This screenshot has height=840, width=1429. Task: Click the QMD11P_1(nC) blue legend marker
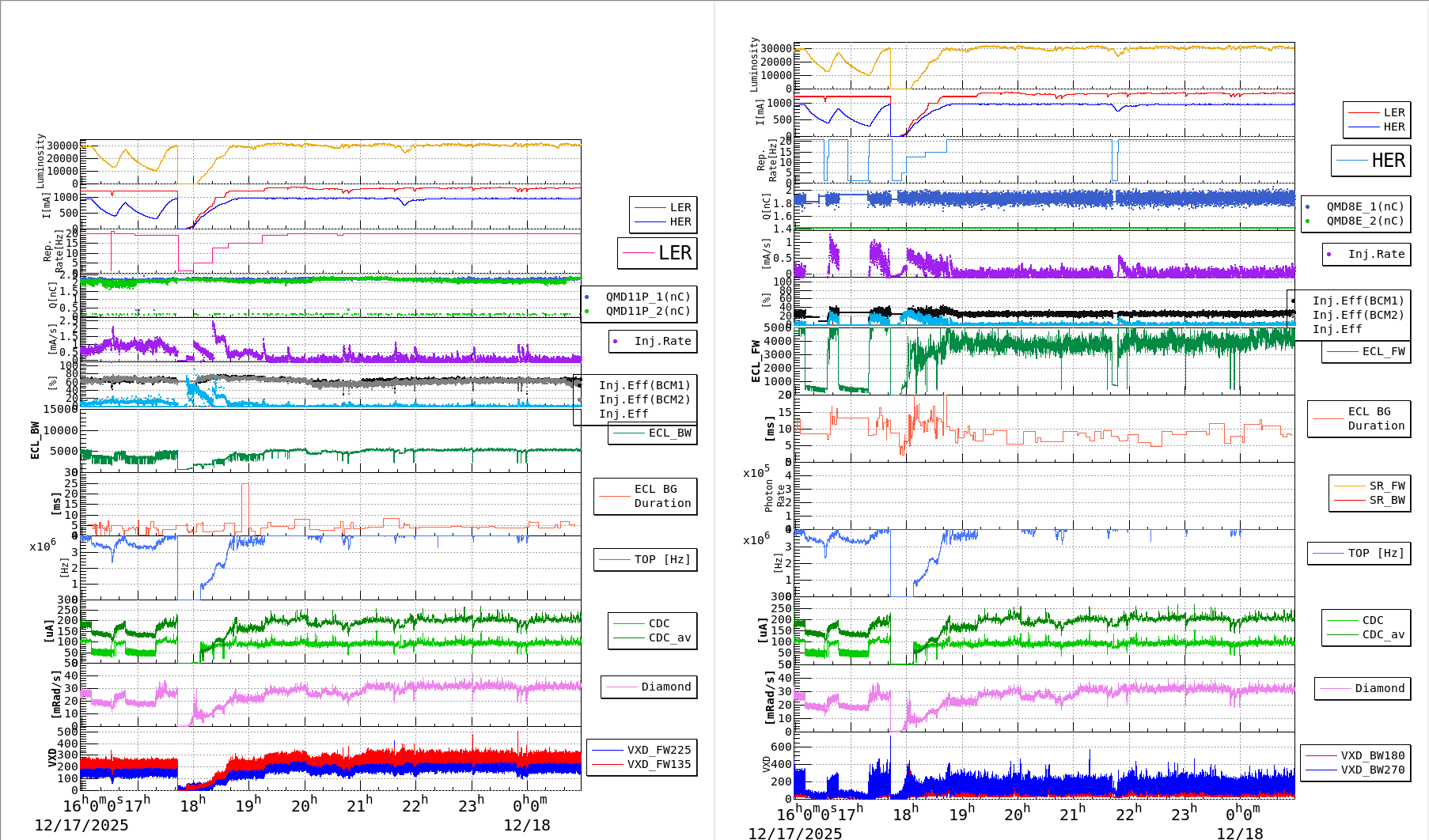(x=586, y=297)
